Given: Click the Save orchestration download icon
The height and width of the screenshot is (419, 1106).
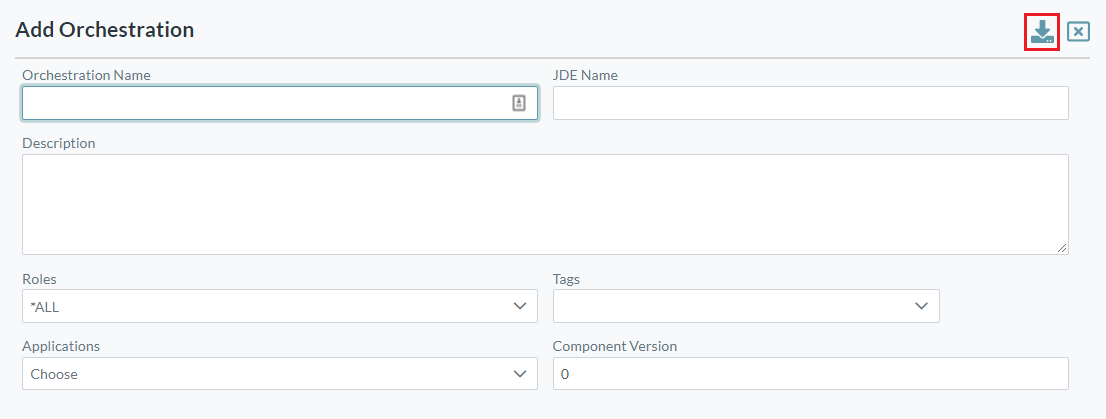Looking at the screenshot, I should 1042,32.
